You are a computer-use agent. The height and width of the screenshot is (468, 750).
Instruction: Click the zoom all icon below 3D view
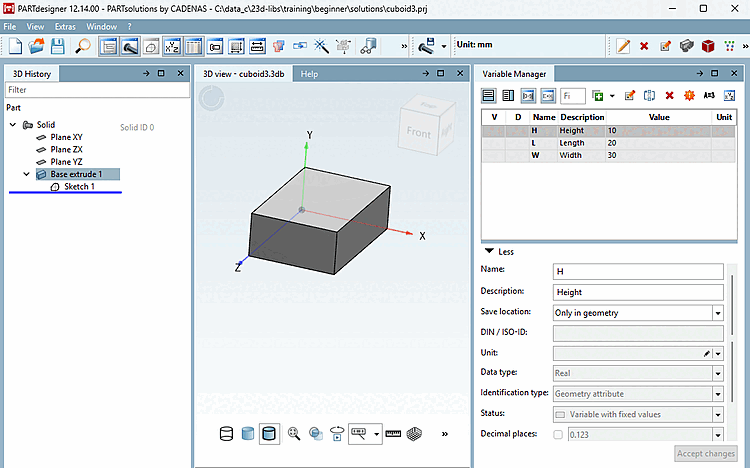point(294,434)
